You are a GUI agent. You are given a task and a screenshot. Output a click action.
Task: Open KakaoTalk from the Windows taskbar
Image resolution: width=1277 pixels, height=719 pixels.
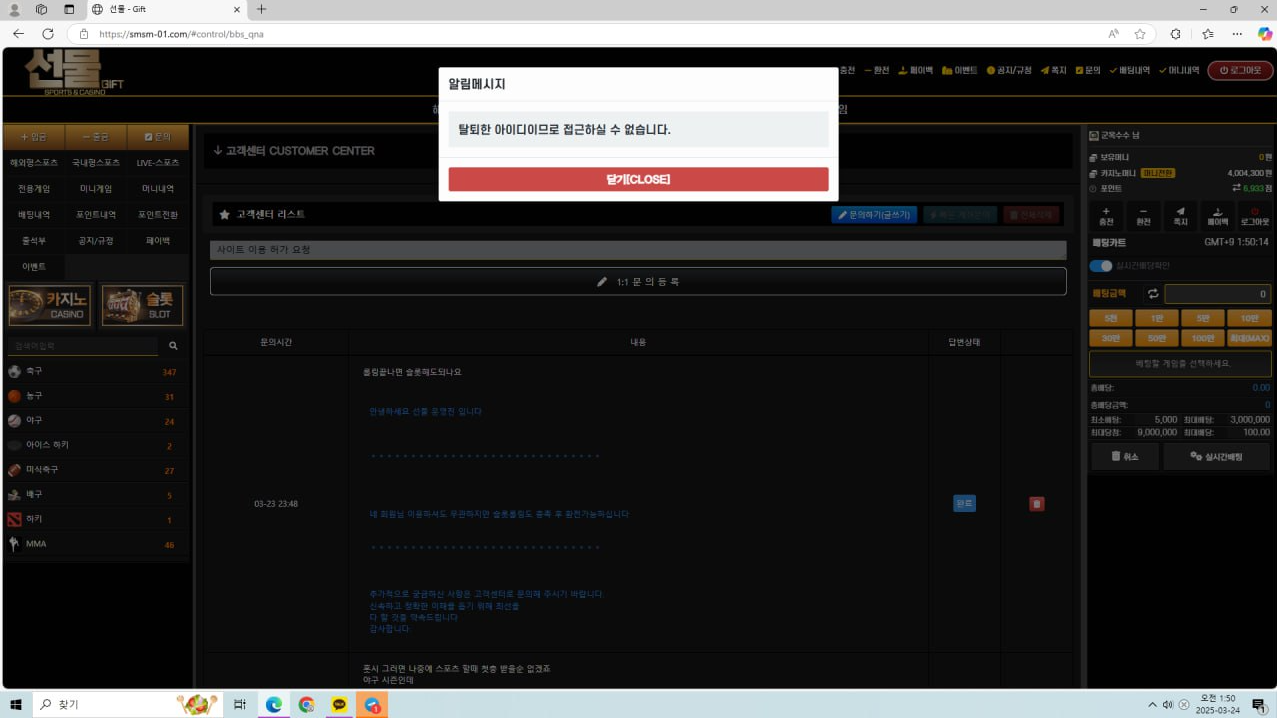click(339, 705)
